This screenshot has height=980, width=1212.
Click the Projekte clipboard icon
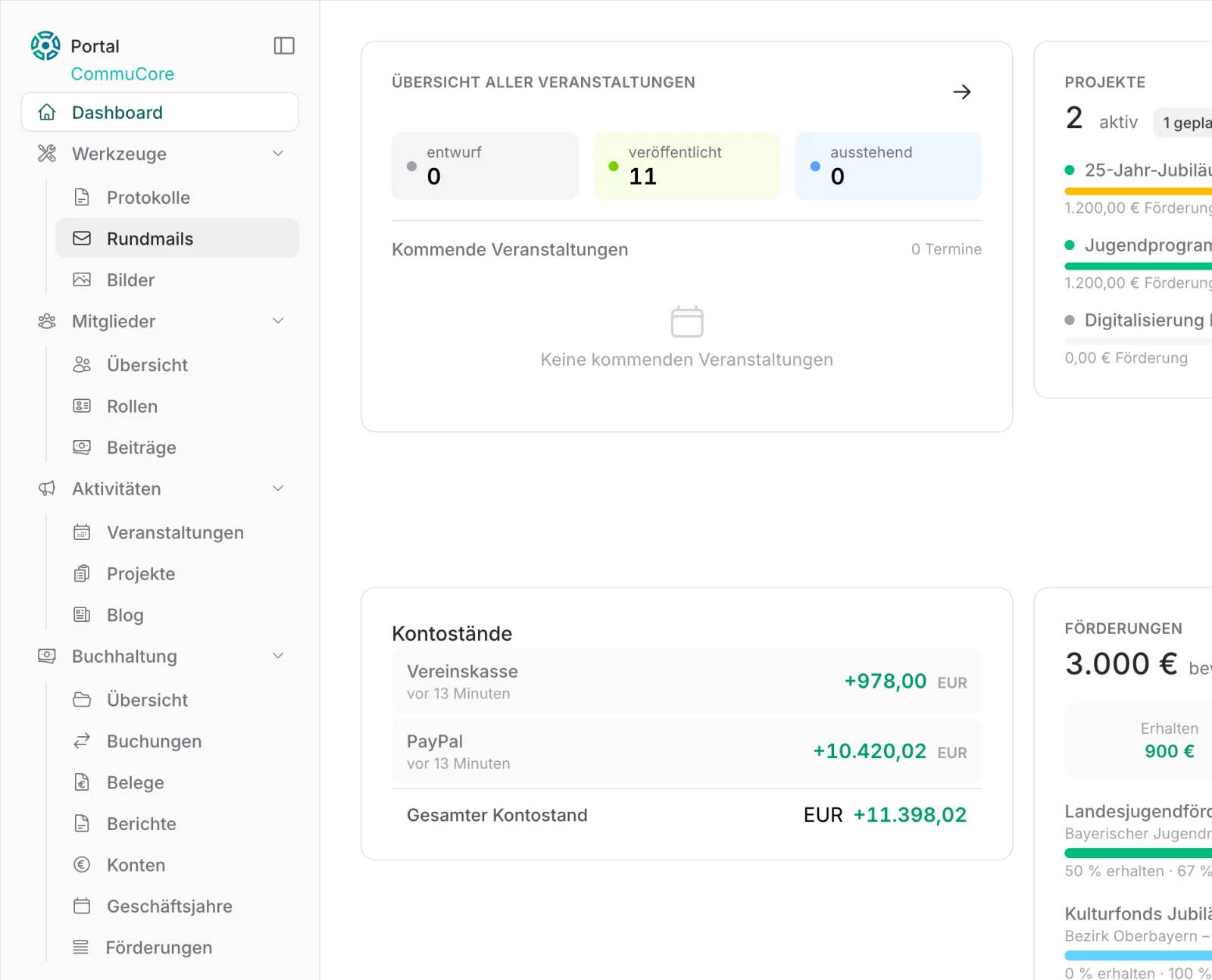coord(82,573)
